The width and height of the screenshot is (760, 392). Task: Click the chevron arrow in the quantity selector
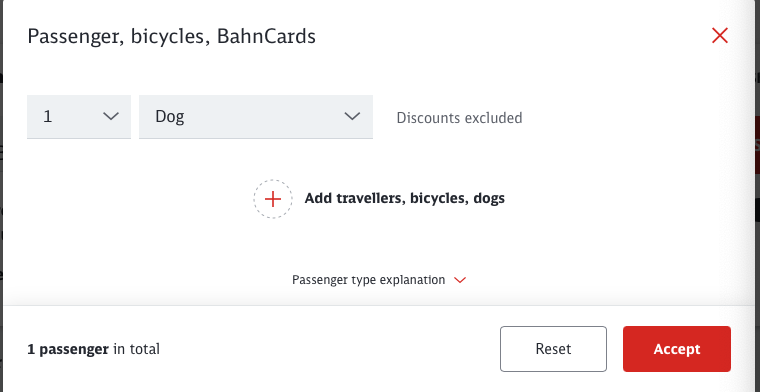111,116
